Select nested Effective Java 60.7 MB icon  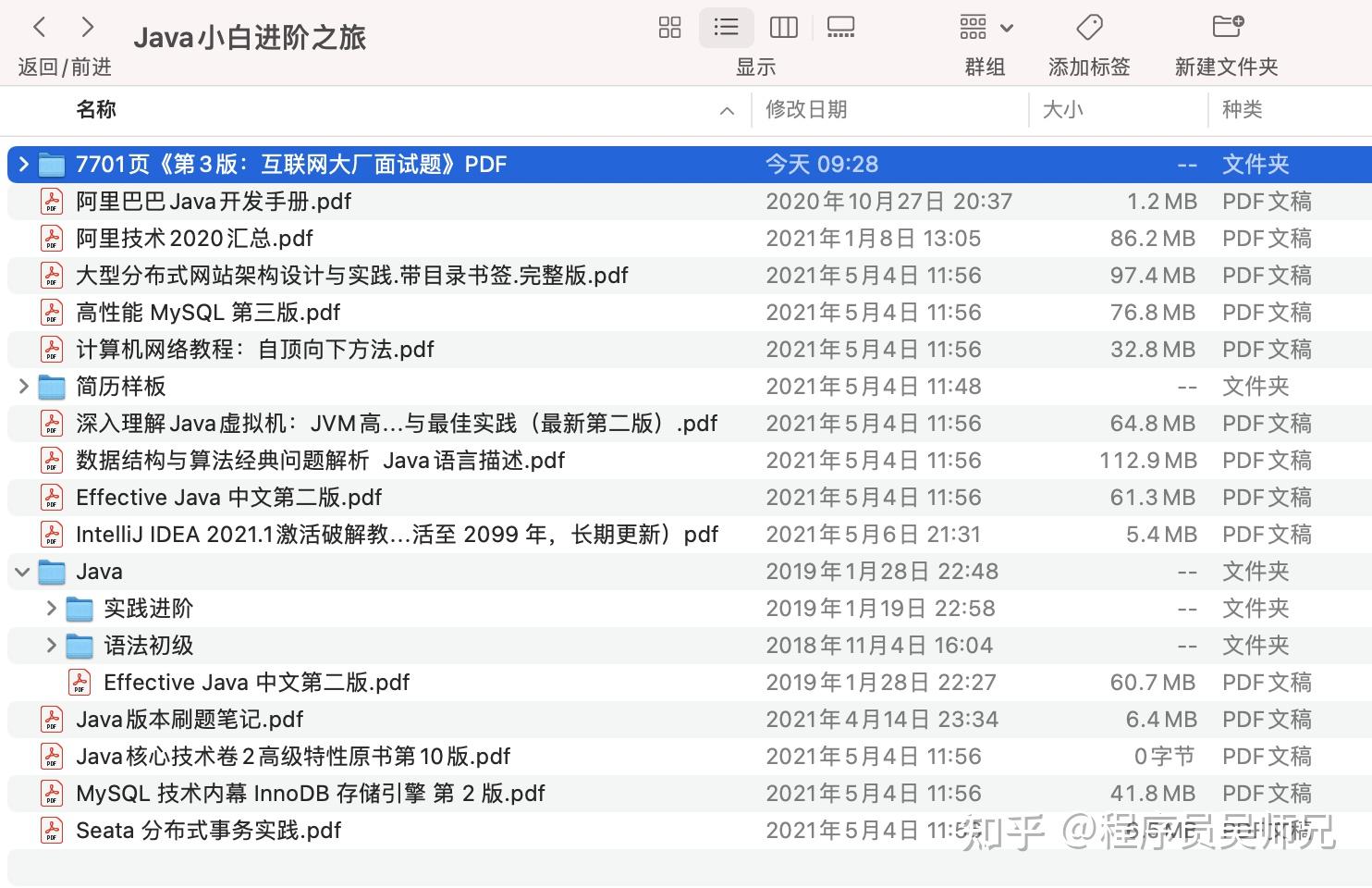[x=80, y=683]
